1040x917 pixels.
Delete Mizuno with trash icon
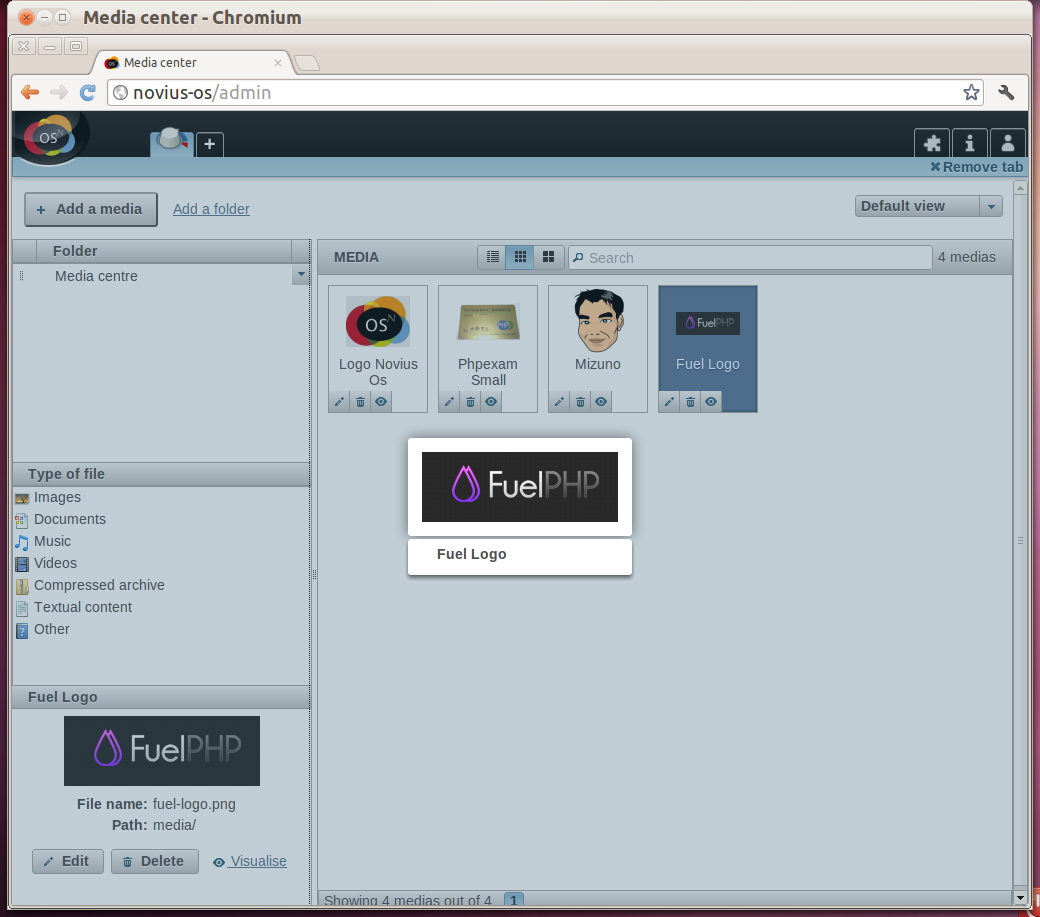[580, 402]
